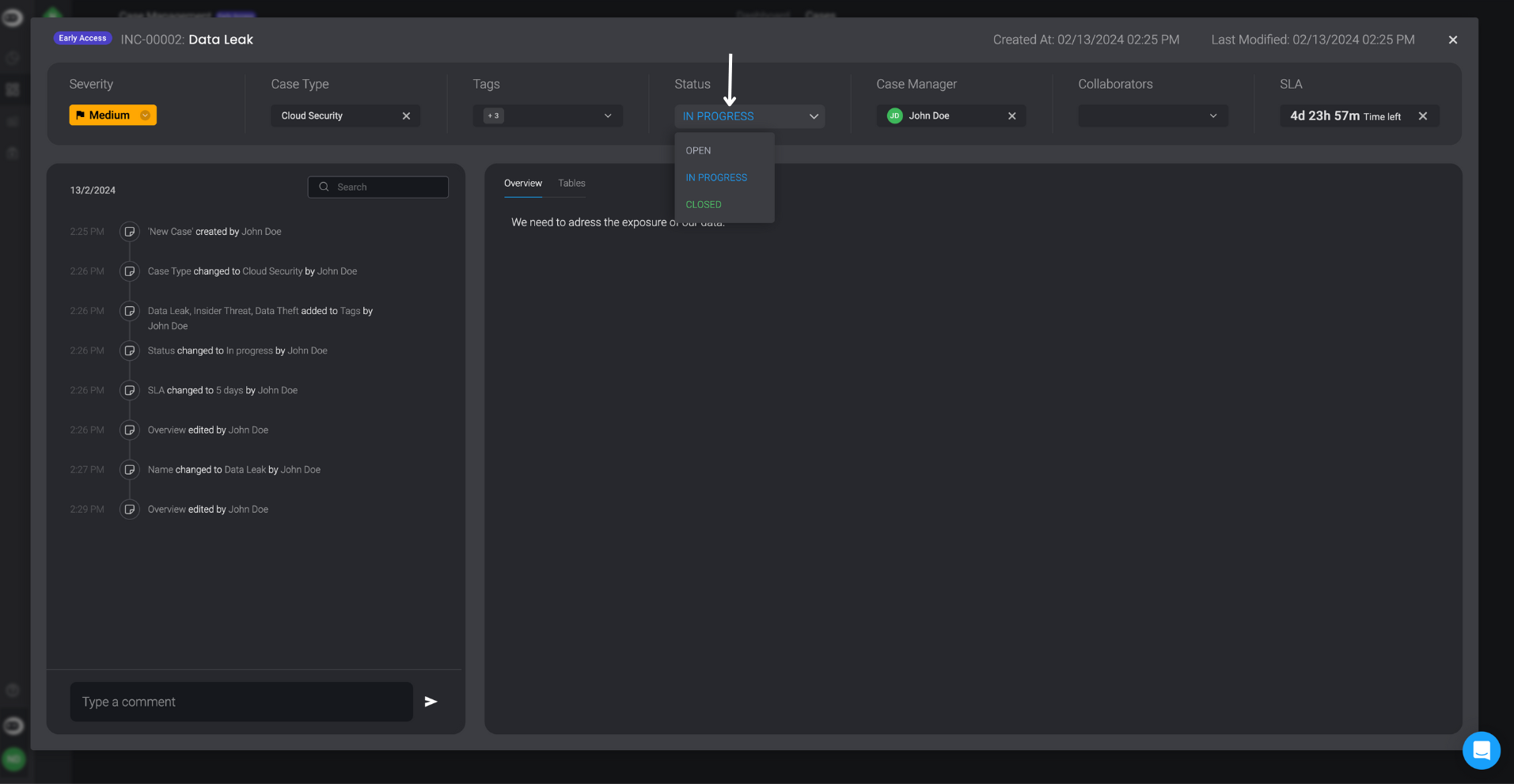Click "Case Type changed to Cloud Security" entry
Image resolution: width=1514 pixels, height=784 pixels.
(x=252, y=271)
